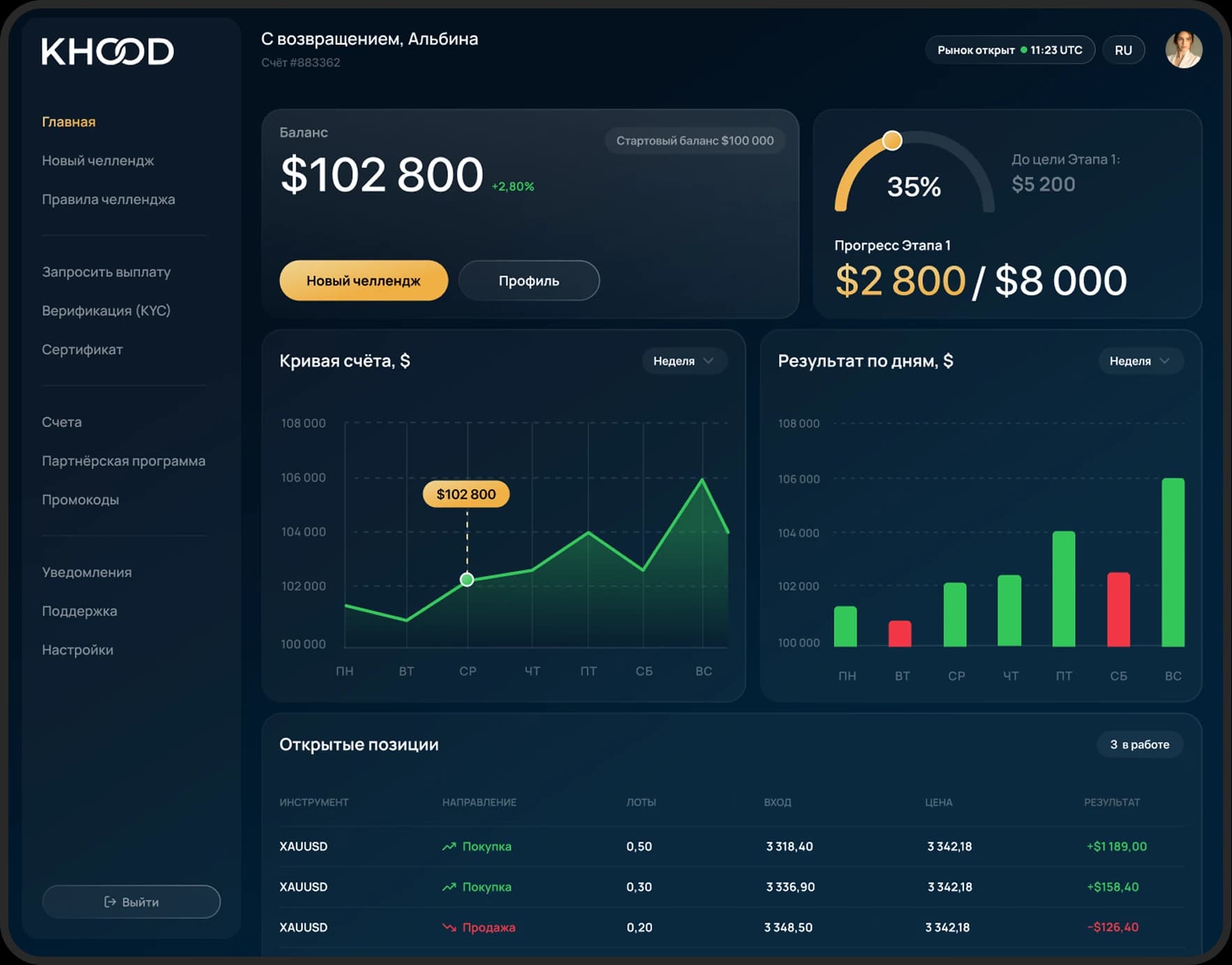Open Промокоды in the sidebar
This screenshot has height=965, width=1232.
coord(80,500)
